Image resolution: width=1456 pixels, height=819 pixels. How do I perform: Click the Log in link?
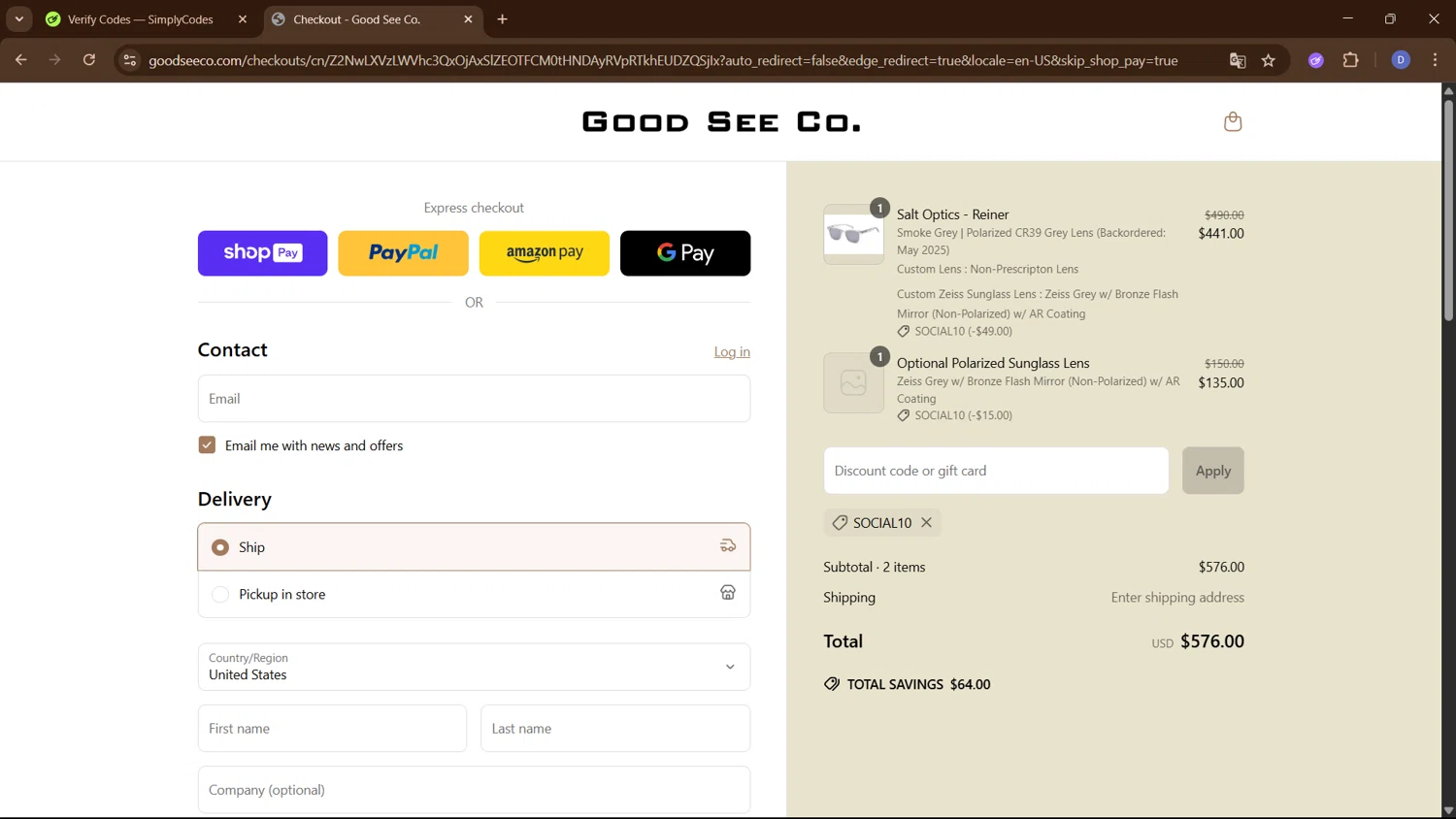coord(732,351)
